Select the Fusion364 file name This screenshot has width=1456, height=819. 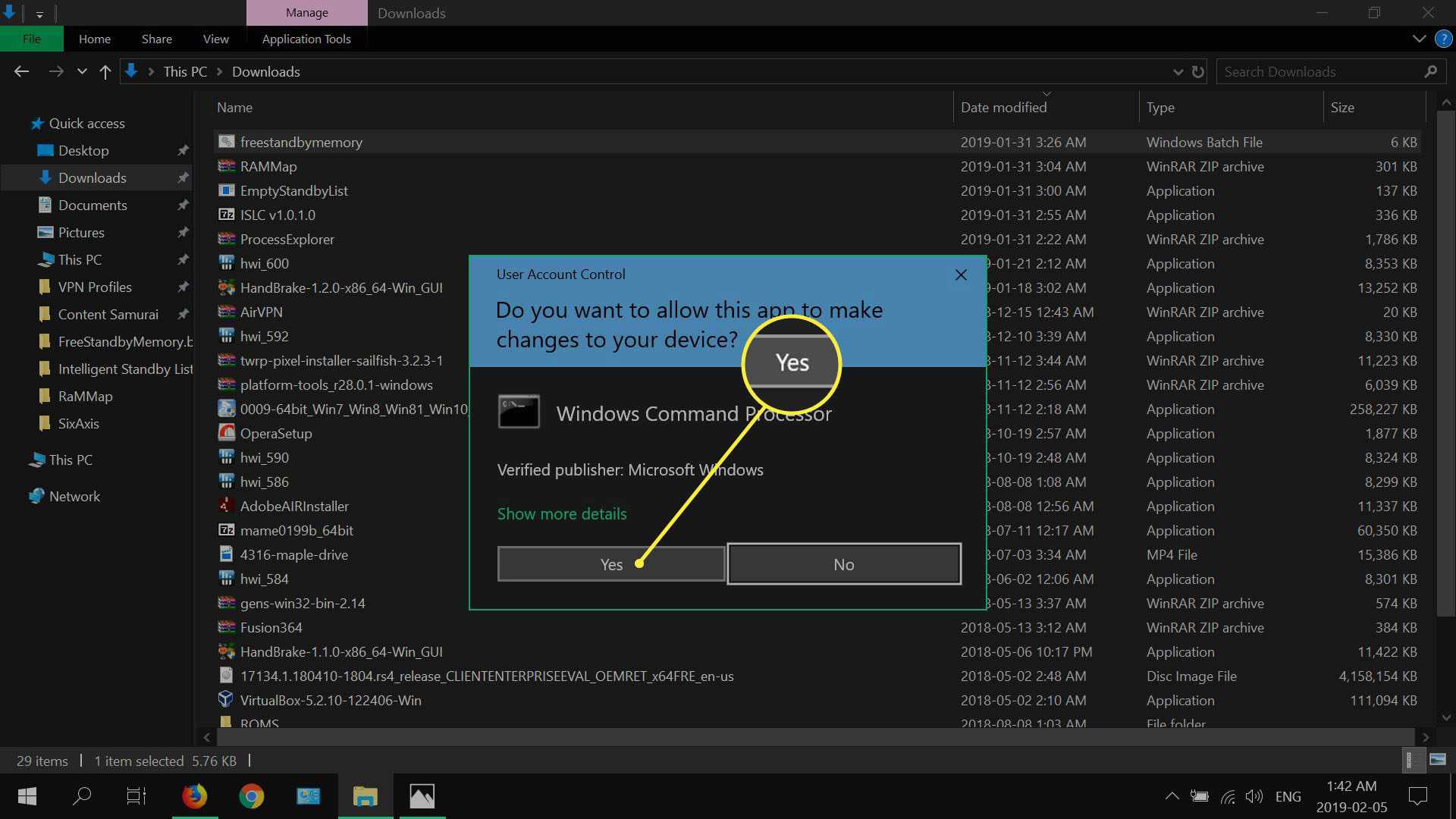pos(271,627)
